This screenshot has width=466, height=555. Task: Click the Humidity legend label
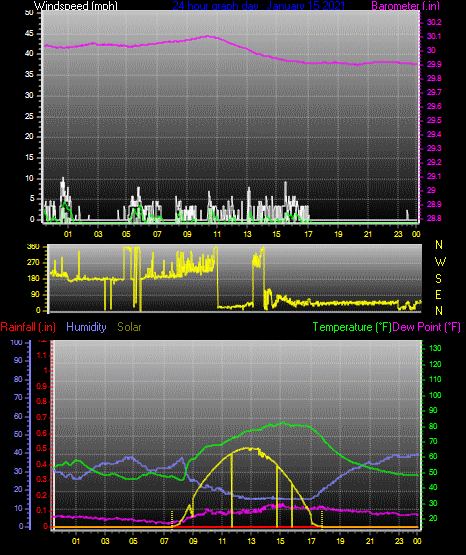tap(86, 327)
